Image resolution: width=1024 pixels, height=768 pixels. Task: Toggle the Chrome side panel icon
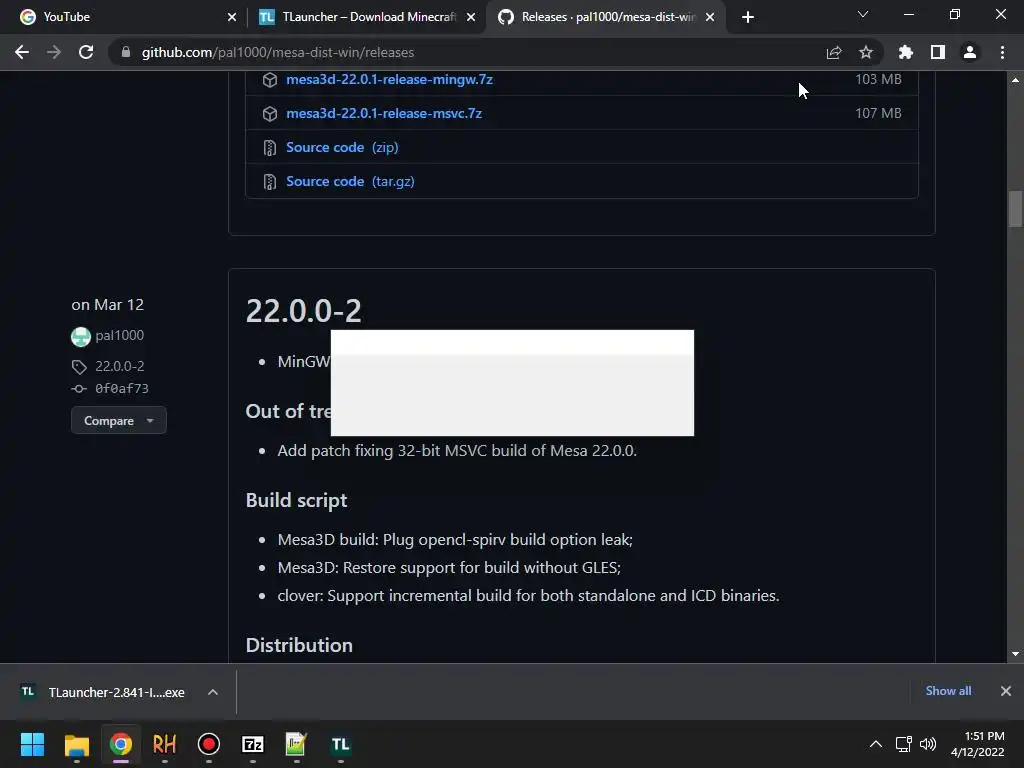[x=938, y=52]
